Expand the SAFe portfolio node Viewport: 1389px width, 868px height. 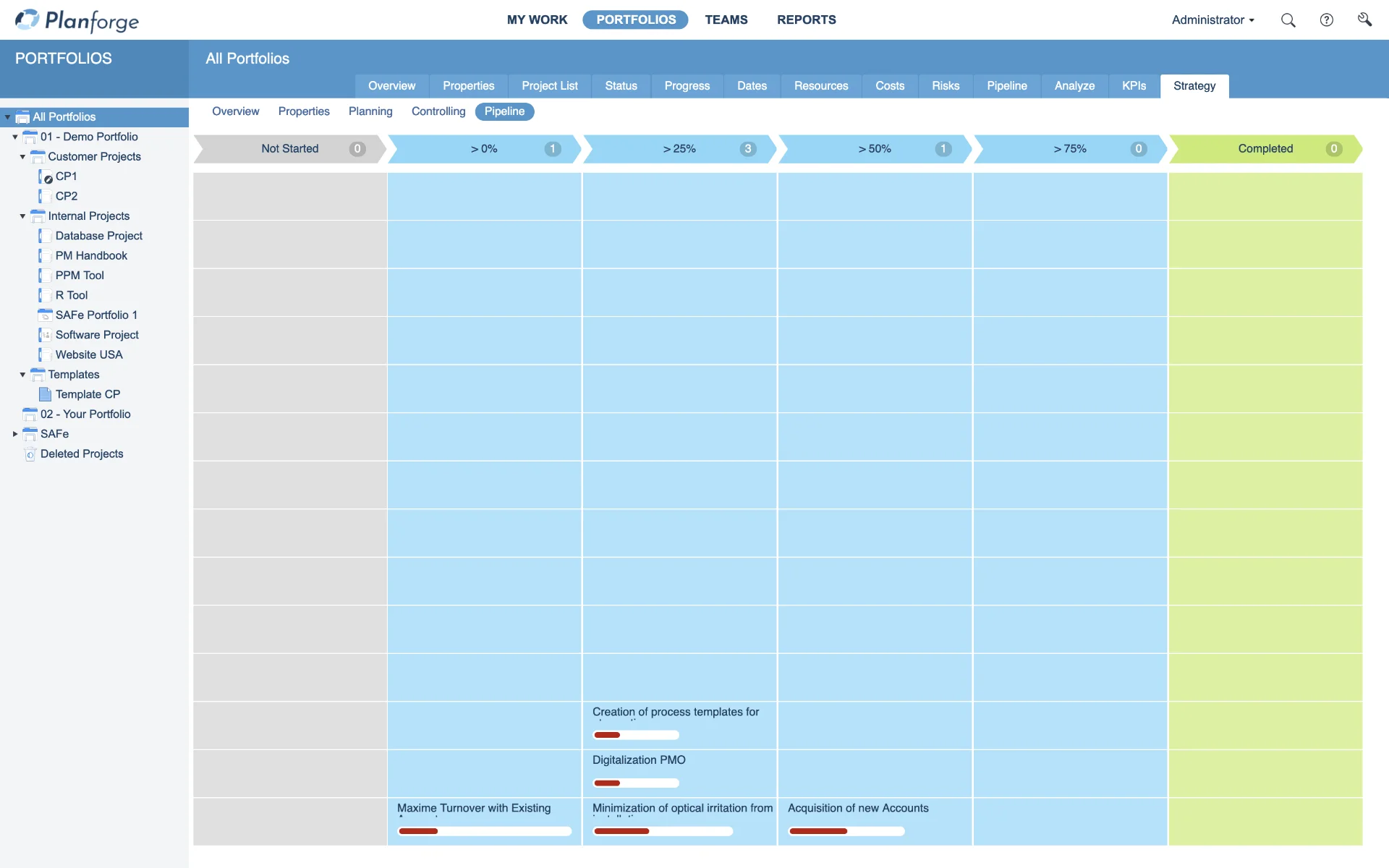[x=15, y=434]
